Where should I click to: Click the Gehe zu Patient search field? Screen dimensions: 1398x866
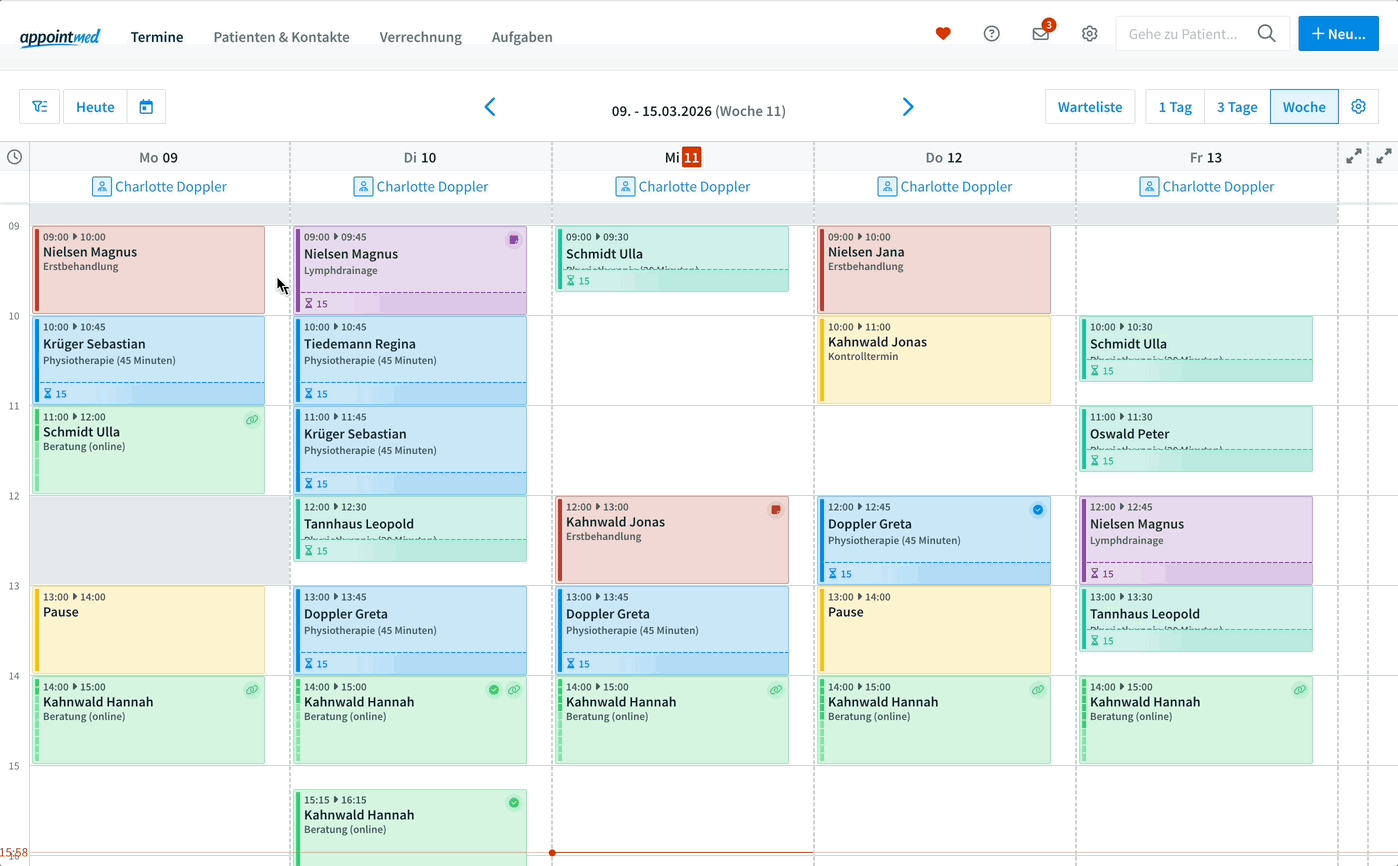(x=1187, y=34)
